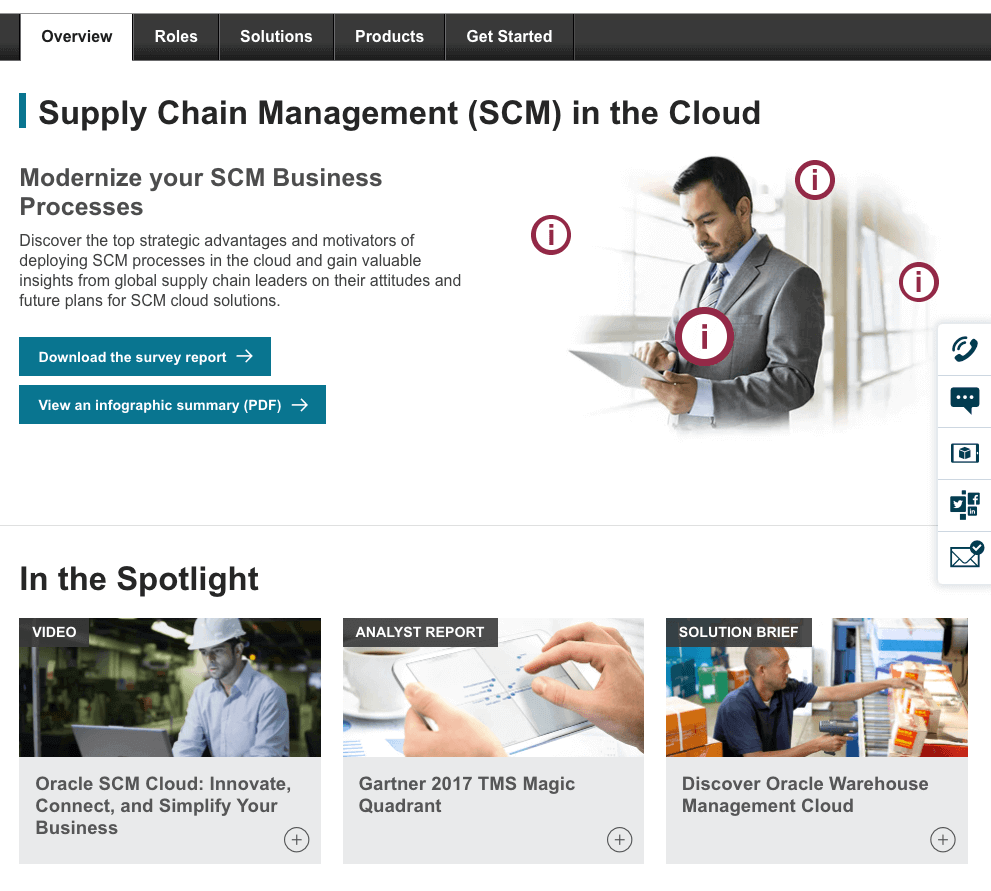Viewport: 991px width, 891px height.
Task: Click the info hotspot above man's head
Action: [815, 180]
